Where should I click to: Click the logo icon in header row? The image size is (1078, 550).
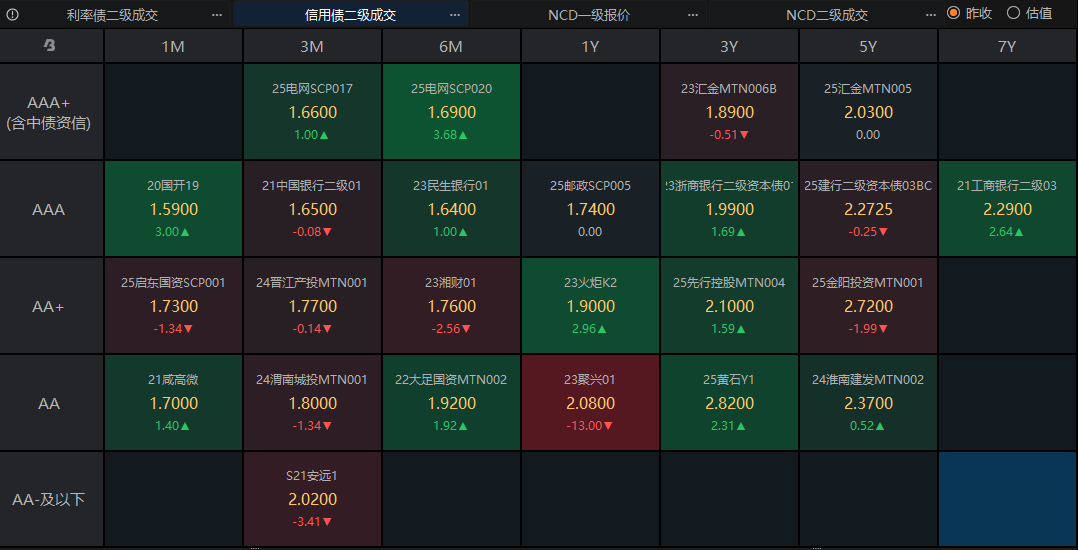tap(51, 46)
